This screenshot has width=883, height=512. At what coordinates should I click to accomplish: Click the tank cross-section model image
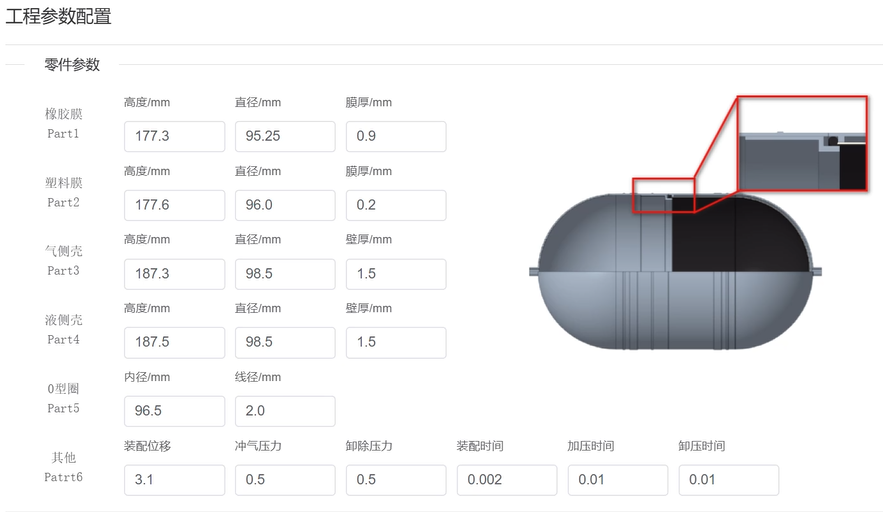[675, 271]
